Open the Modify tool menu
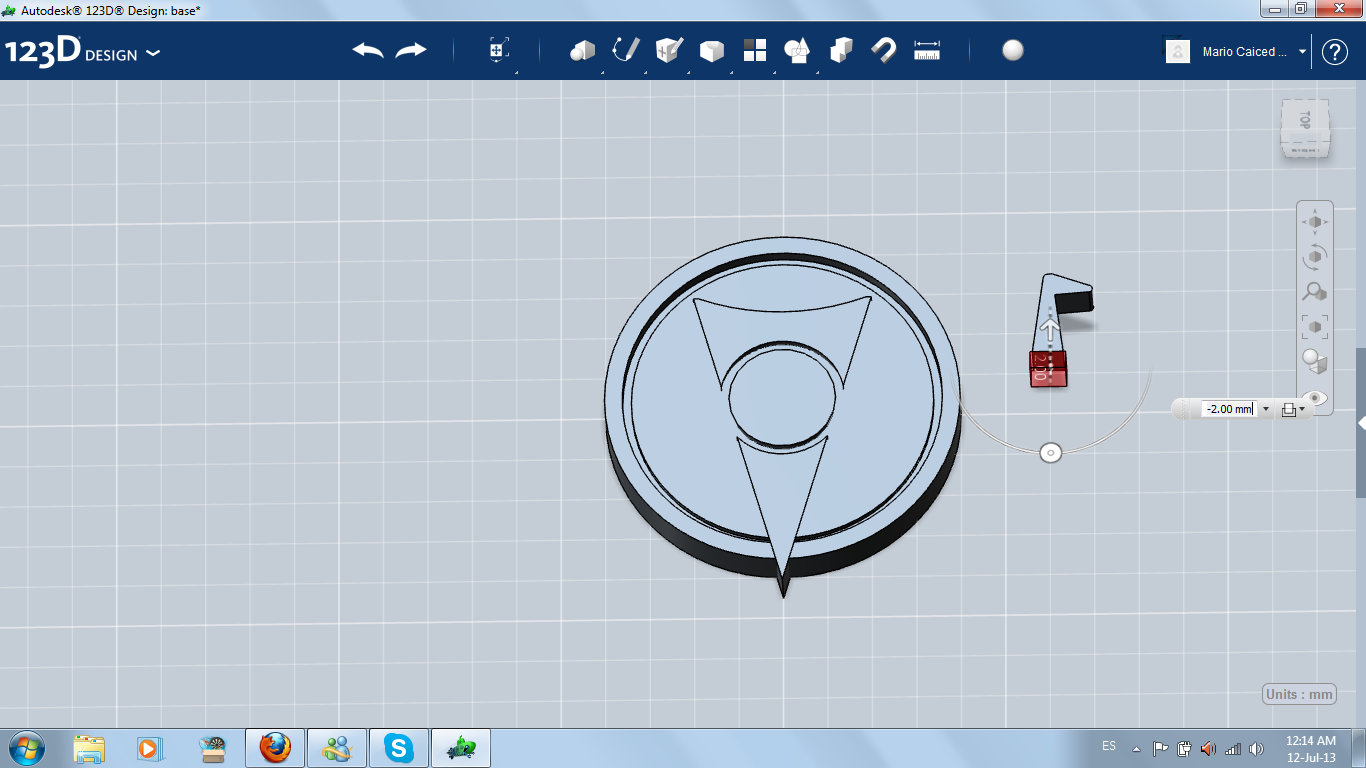Screen dimensions: 1366x768 tap(711, 51)
